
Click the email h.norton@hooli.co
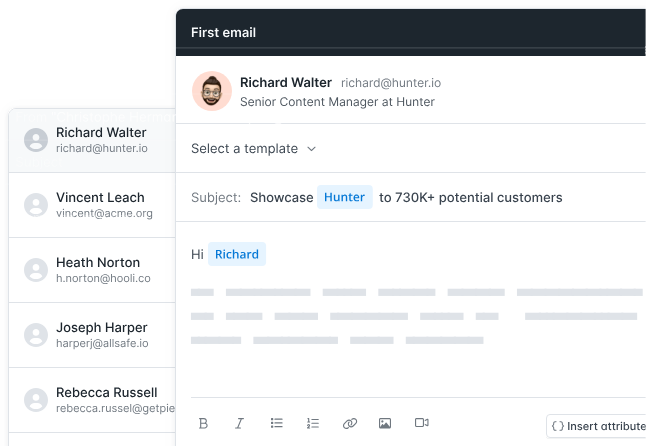point(103,278)
